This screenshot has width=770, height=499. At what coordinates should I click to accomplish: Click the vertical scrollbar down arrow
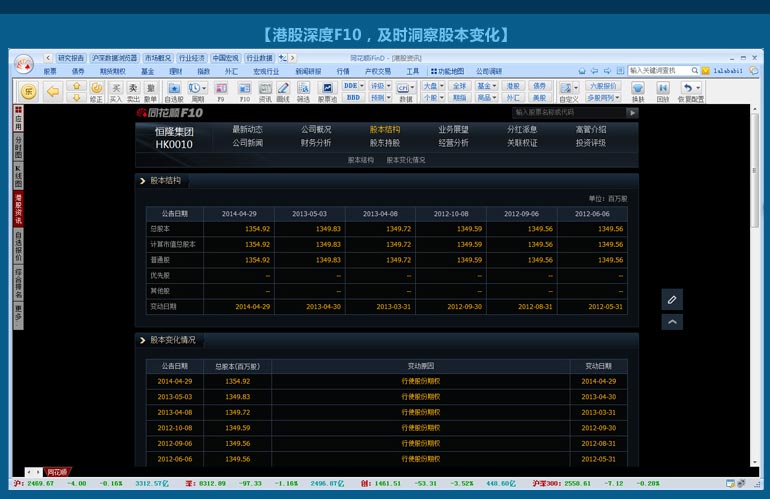[755, 462]
